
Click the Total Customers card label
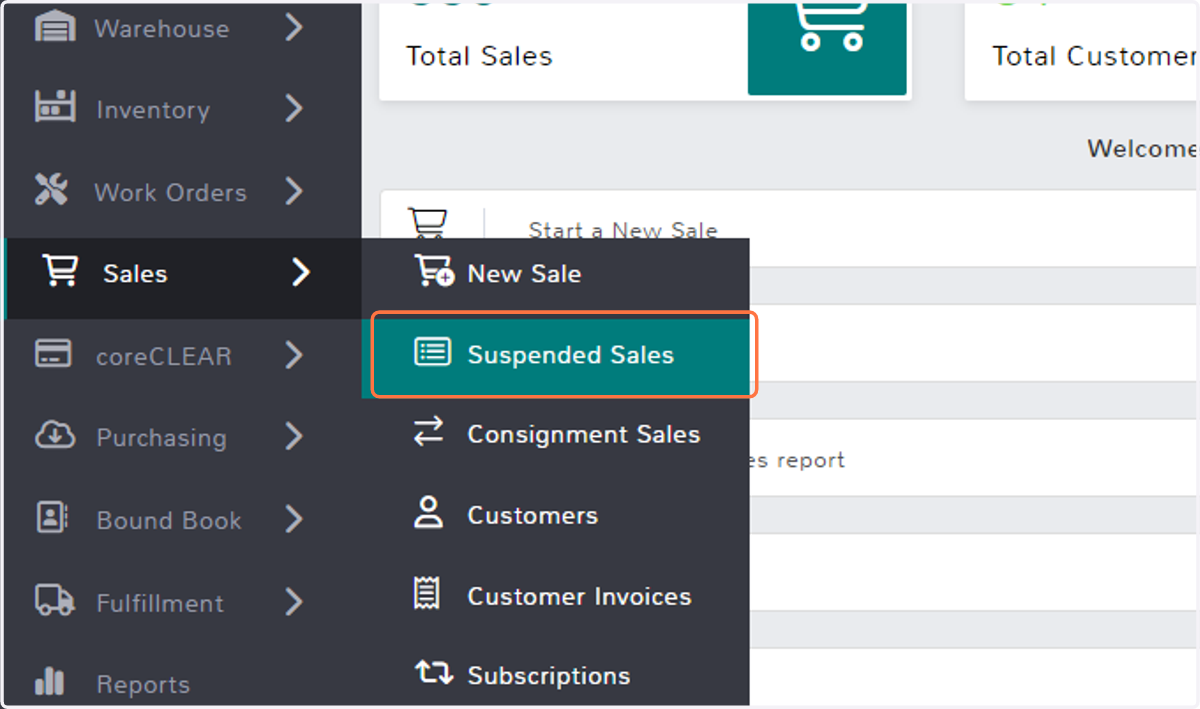click(x=1095, y=55)
